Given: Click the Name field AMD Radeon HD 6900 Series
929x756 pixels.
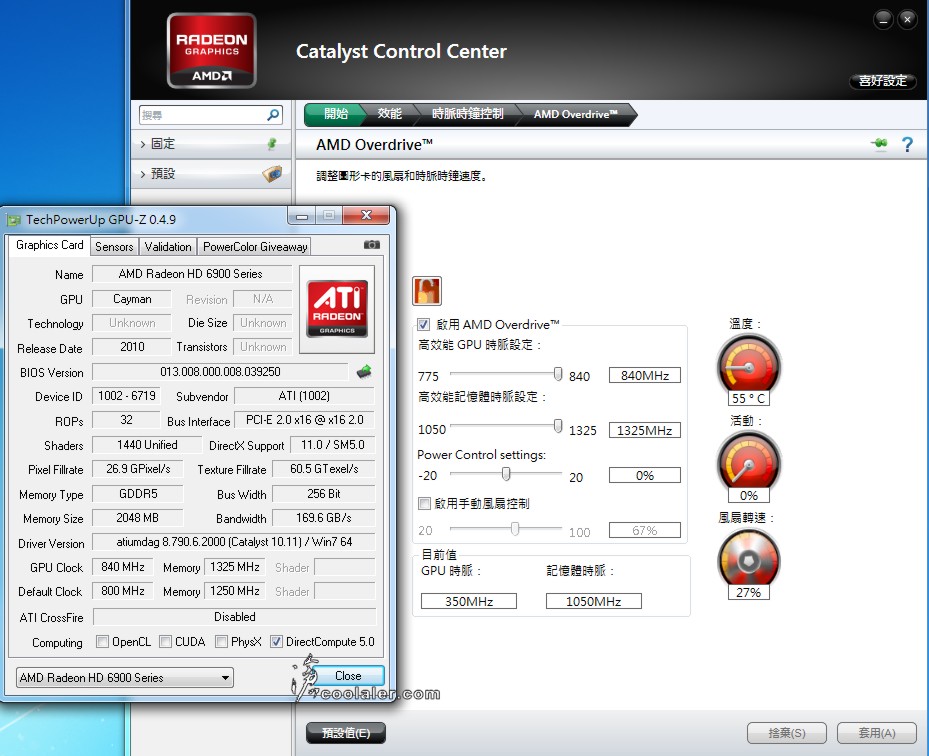Looking at the screenshot, I should [x=192, y=274].
